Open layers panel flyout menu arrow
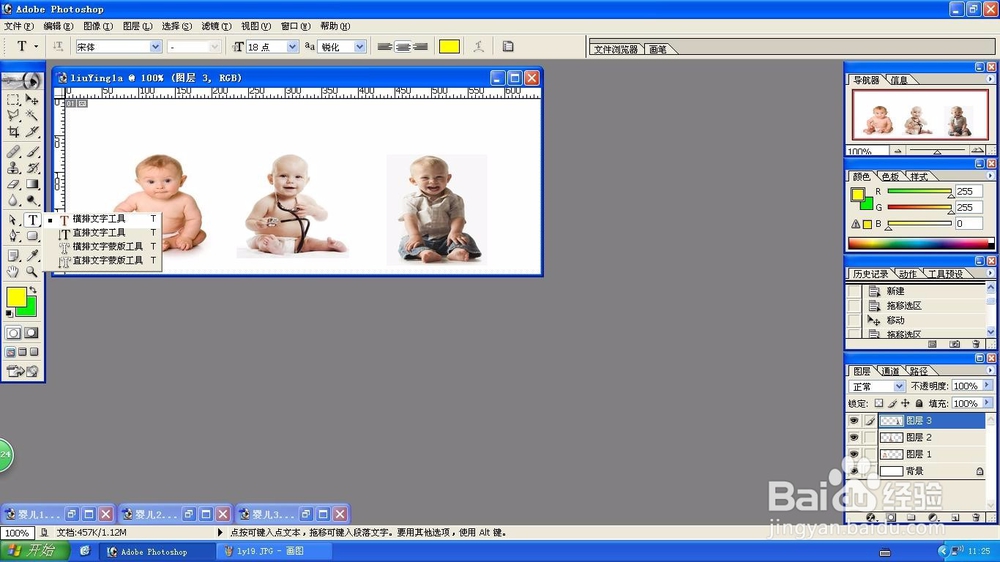1000x562 pixels. click(990, 371)
